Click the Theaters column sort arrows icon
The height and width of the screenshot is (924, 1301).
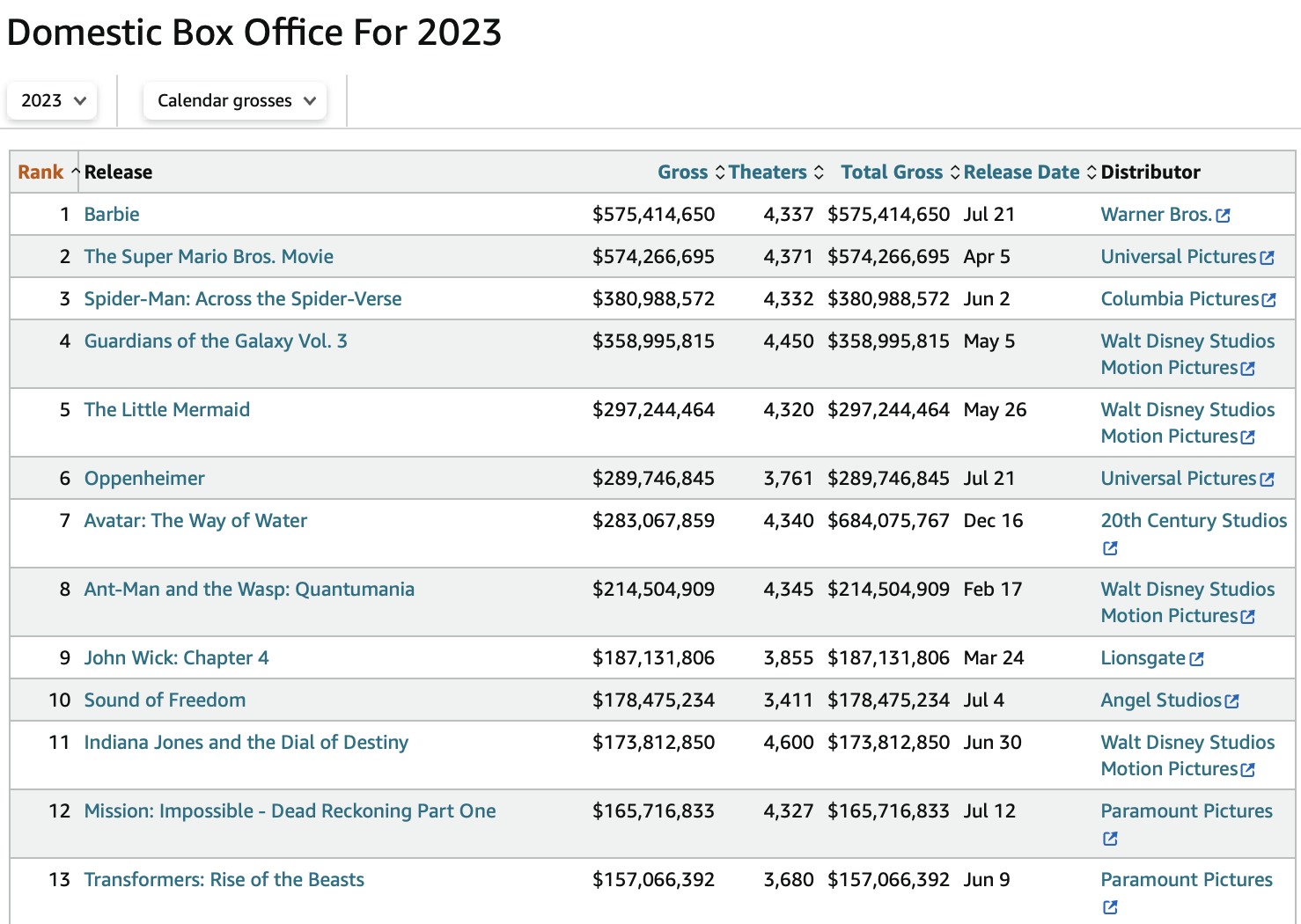coord(819,172)
